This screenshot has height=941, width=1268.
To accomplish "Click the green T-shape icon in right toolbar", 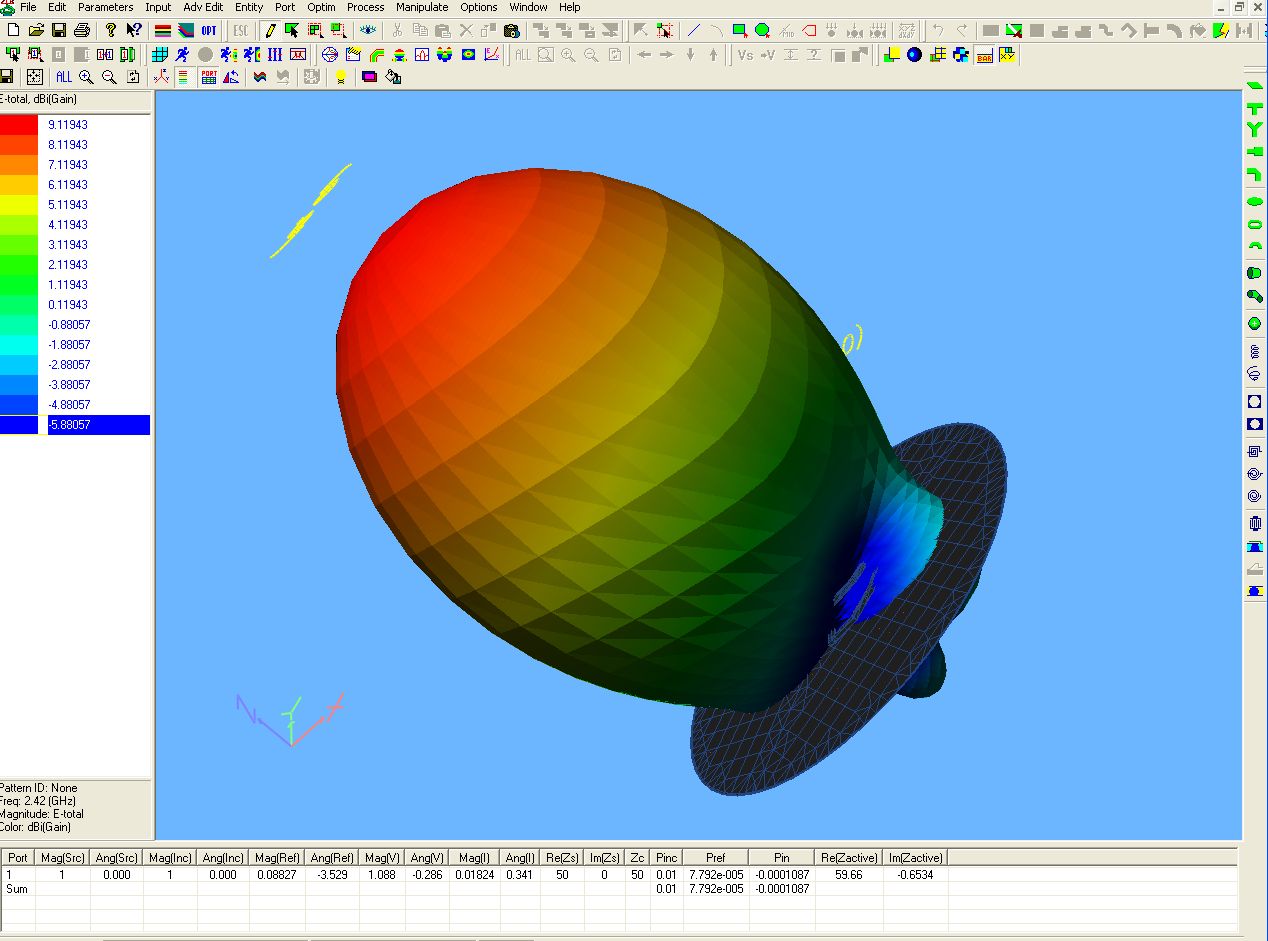I will (x=1254, y=108).
